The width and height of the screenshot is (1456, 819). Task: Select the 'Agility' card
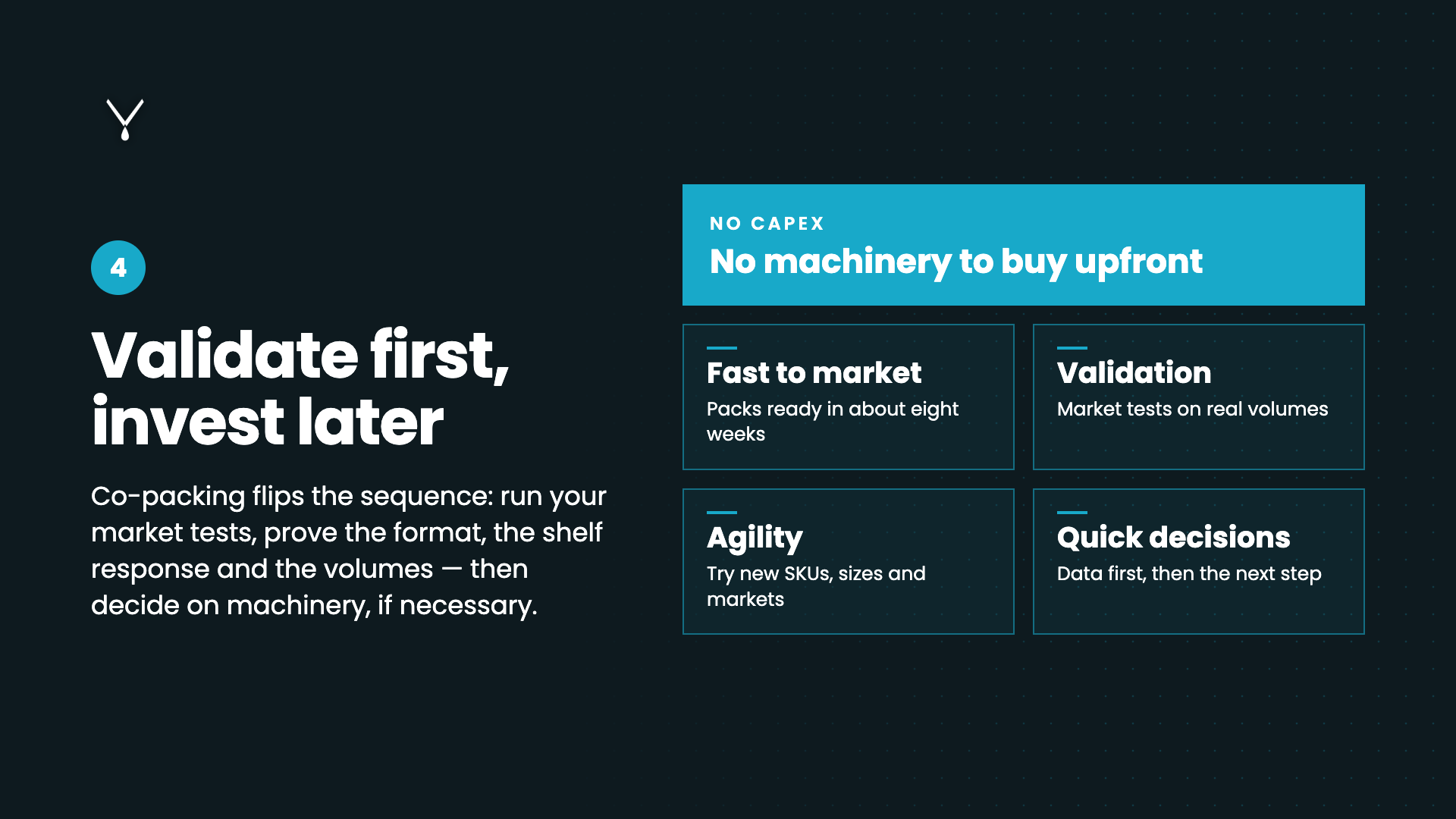point(849,561)
